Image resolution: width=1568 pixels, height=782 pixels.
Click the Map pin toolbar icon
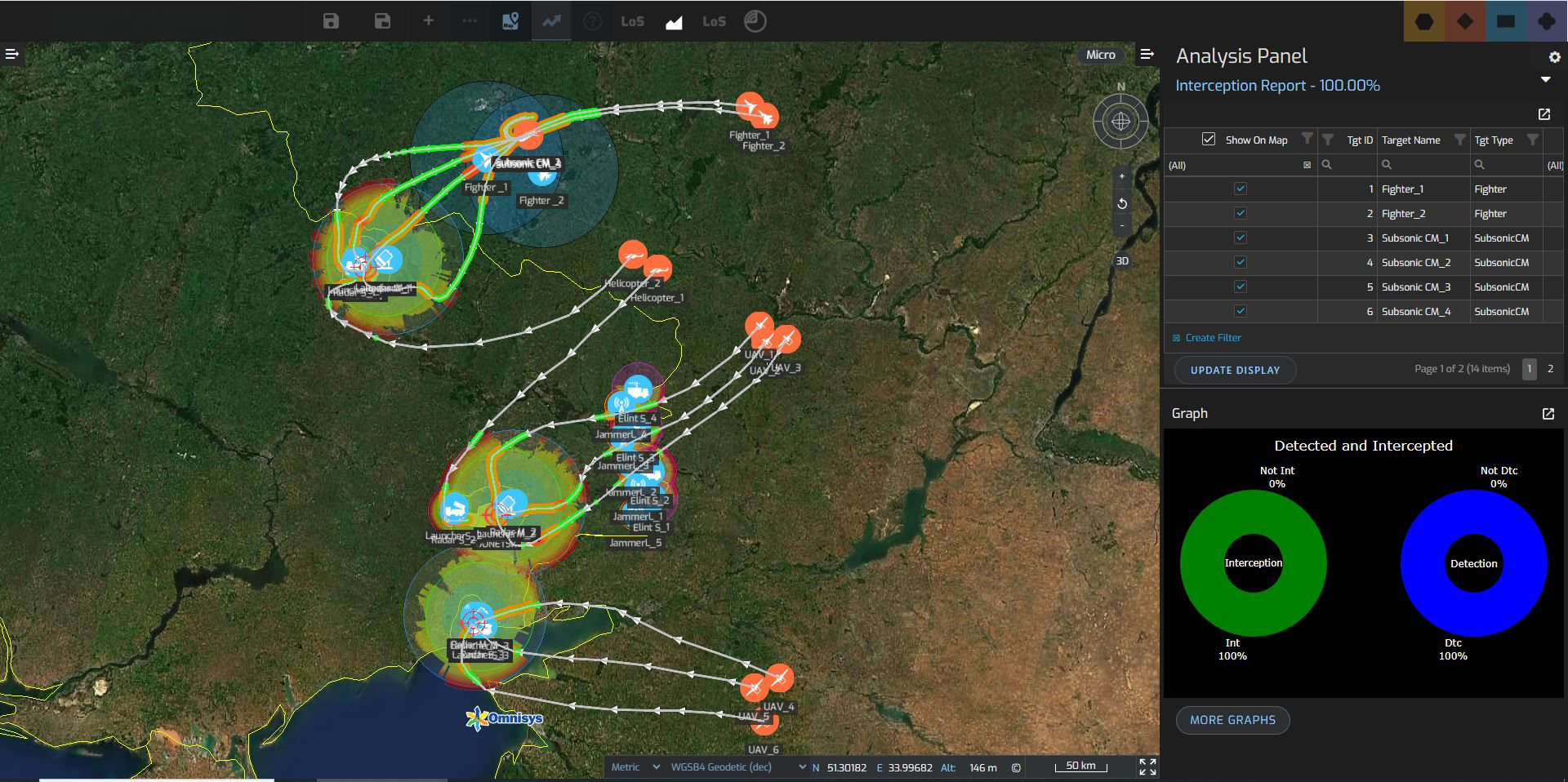[510, 21]
